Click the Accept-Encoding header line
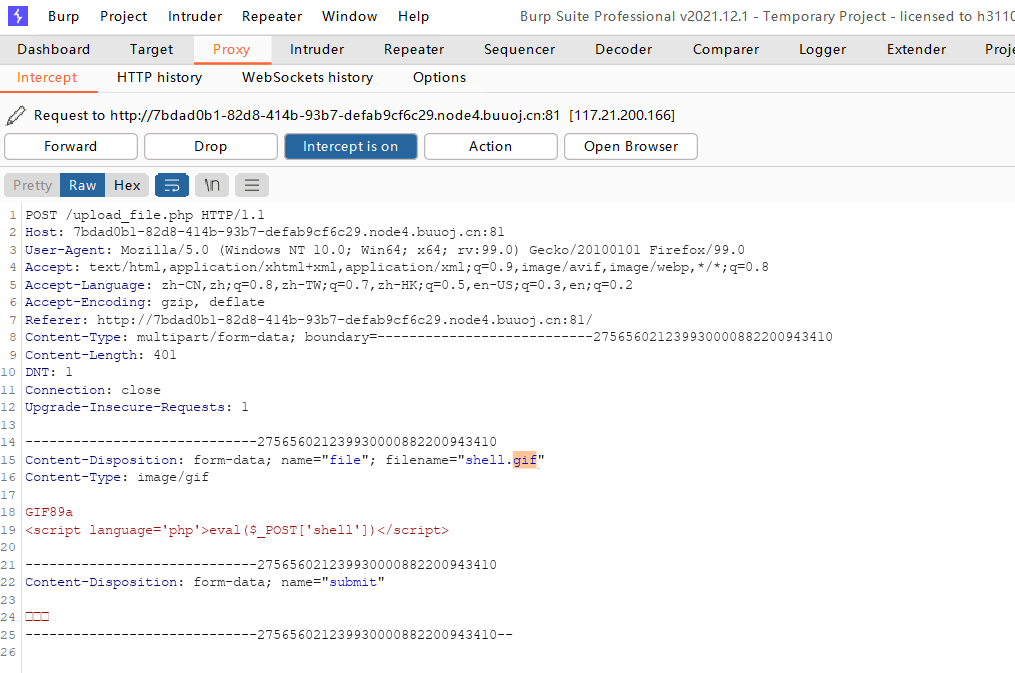This screenshot has width=1015, height=673. coord(145,302)
